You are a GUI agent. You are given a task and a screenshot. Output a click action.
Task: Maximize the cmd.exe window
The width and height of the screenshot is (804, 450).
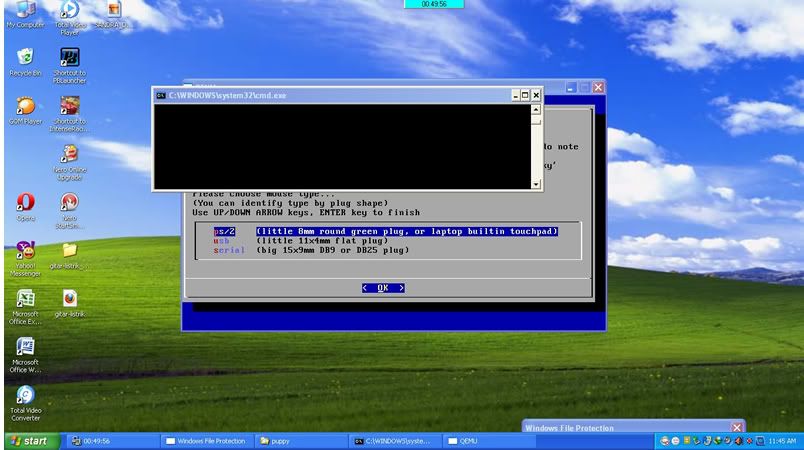click(525, 95)
